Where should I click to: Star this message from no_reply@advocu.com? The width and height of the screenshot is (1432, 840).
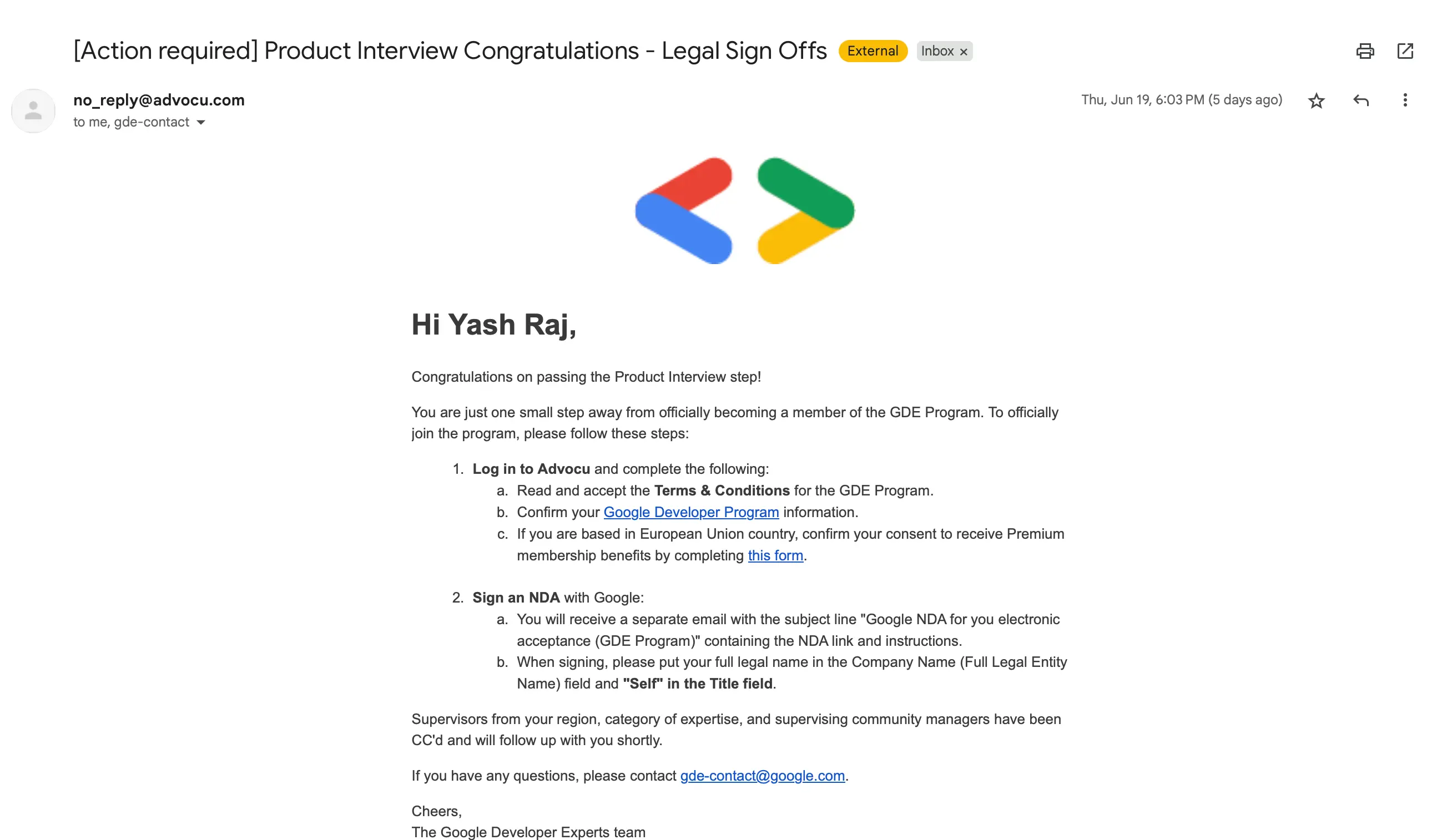[x=1316, y=100]
